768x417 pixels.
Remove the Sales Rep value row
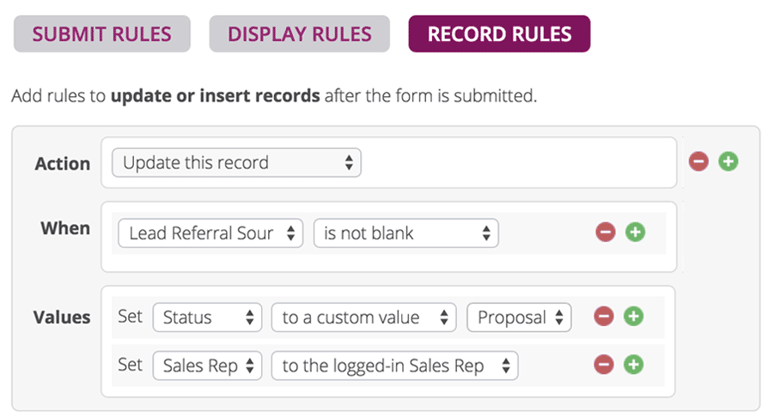(603, 365)
